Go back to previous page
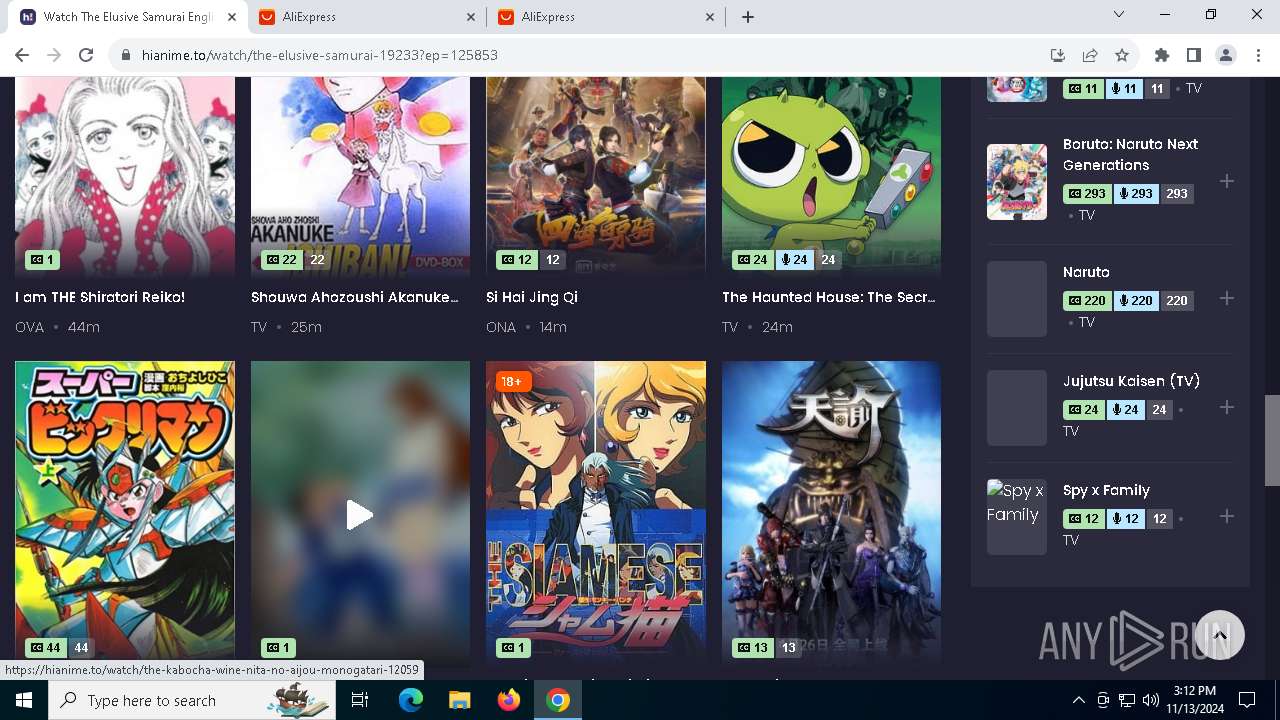 [x=22, y=55]
